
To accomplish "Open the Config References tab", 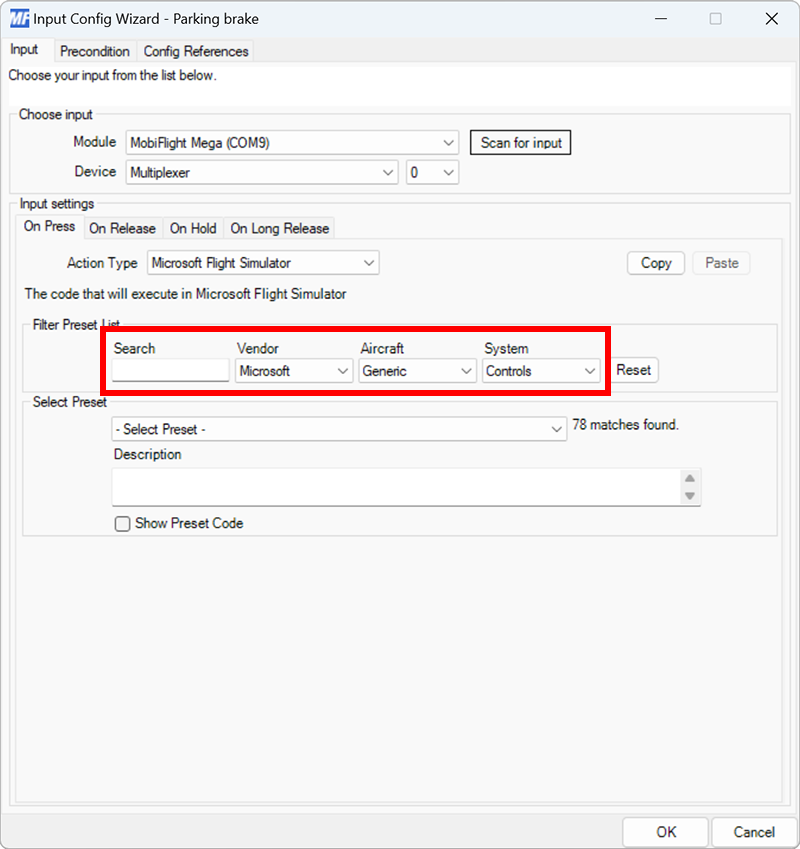I will tap(196, 51).
